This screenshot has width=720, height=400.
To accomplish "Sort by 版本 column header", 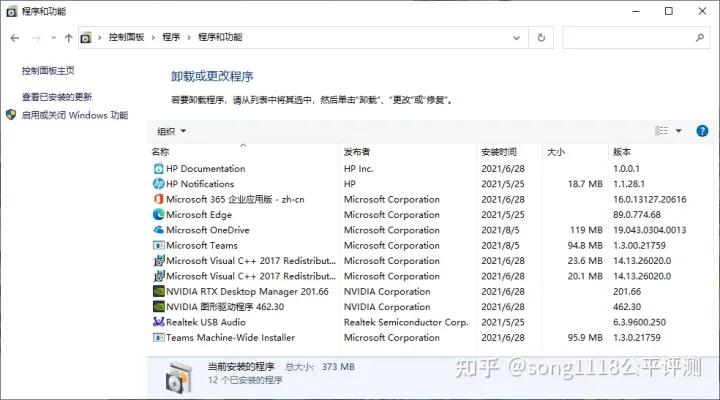I will tap(622, 152).
